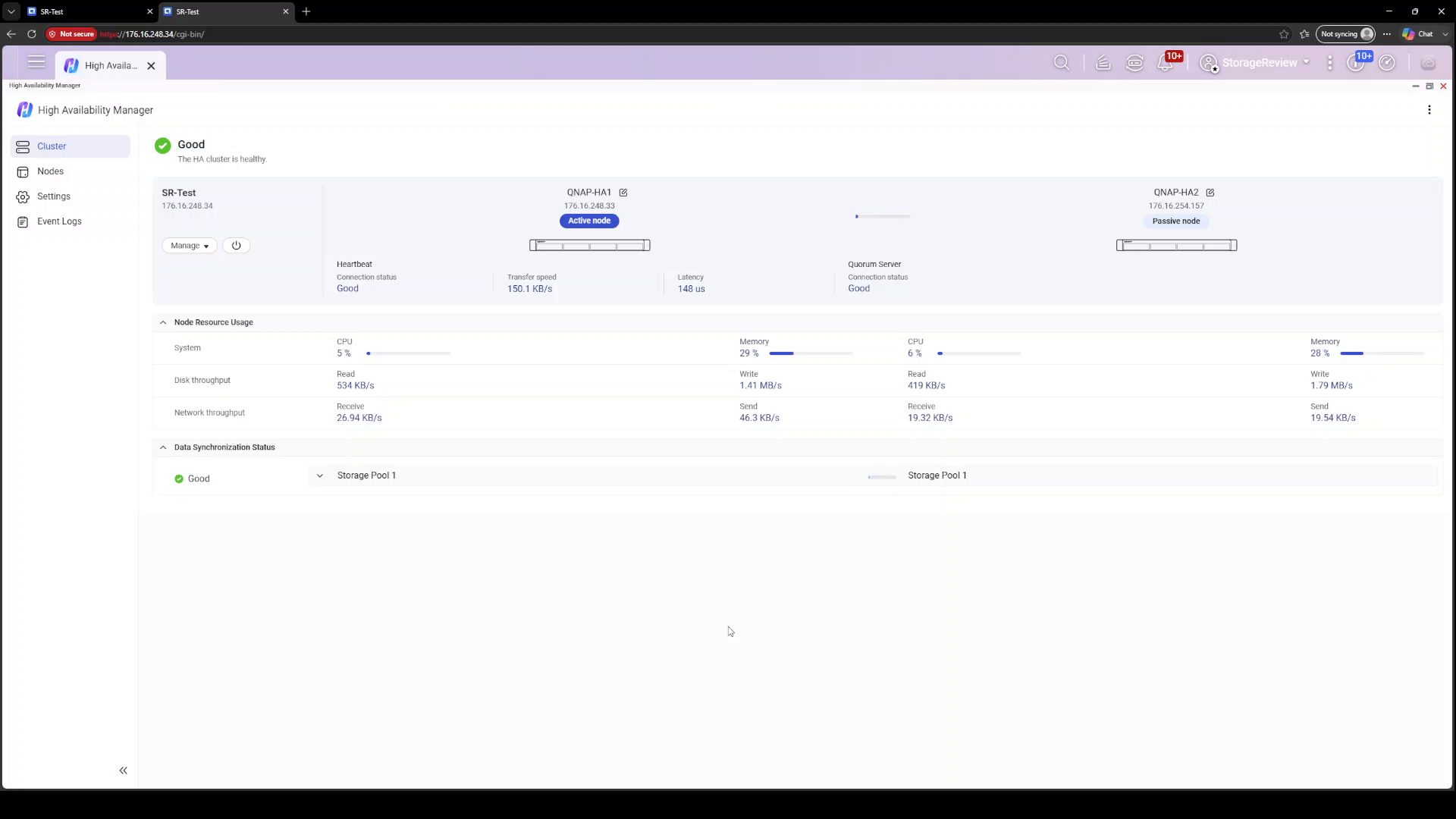
Task: Click the QNAP-HA2 NAS device image
Action: (x=1176, y=245)
